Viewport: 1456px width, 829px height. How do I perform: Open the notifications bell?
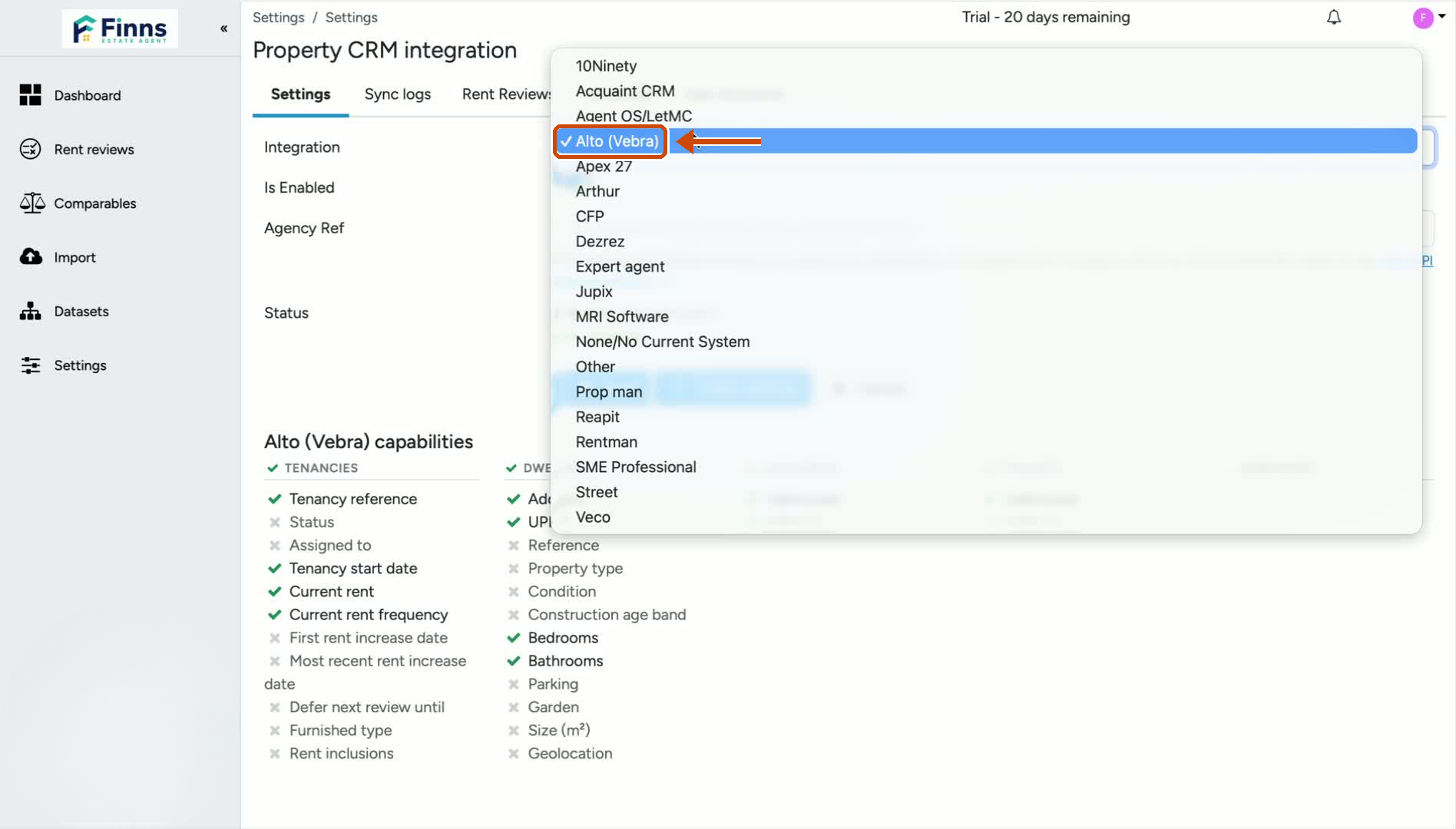point(1334,17)
